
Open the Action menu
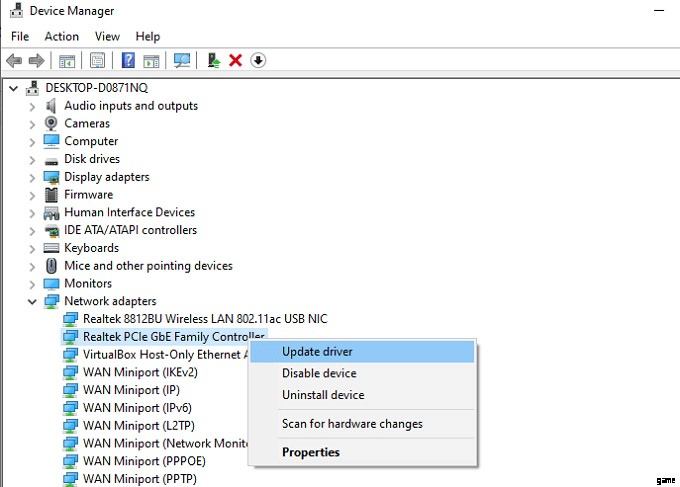[x=61, y=37]
